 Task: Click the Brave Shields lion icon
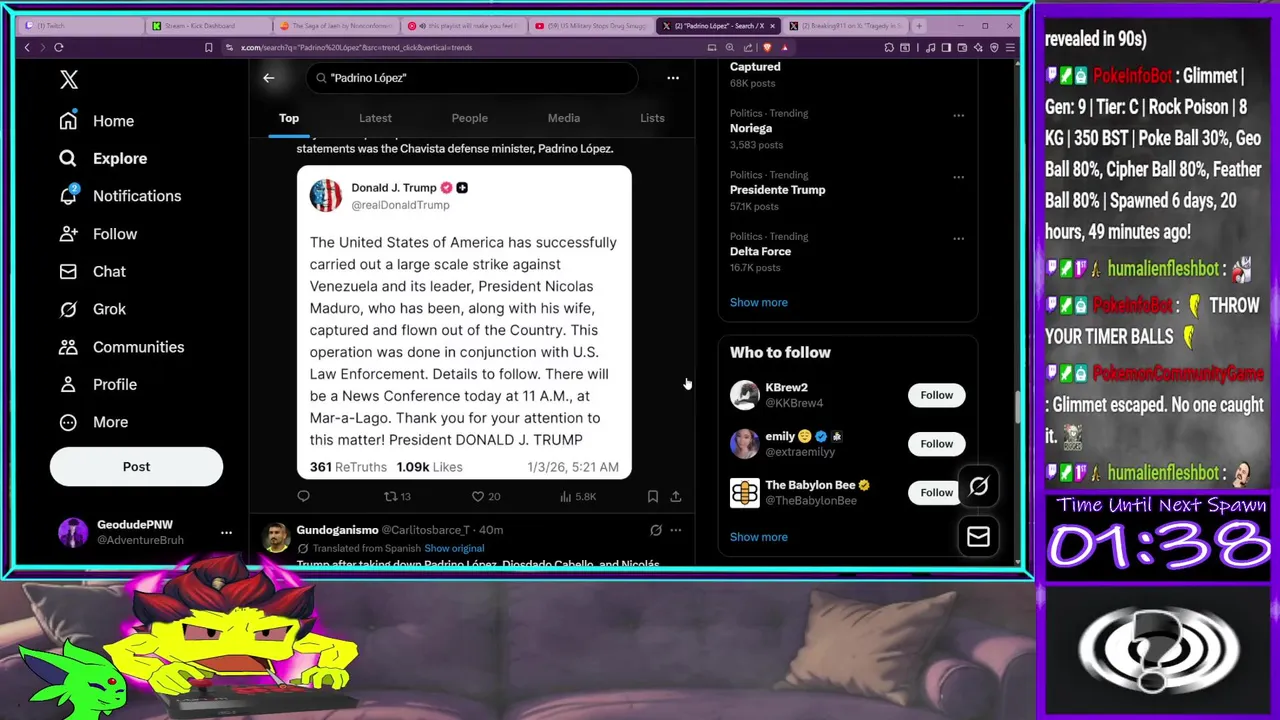tap(767, 47)
